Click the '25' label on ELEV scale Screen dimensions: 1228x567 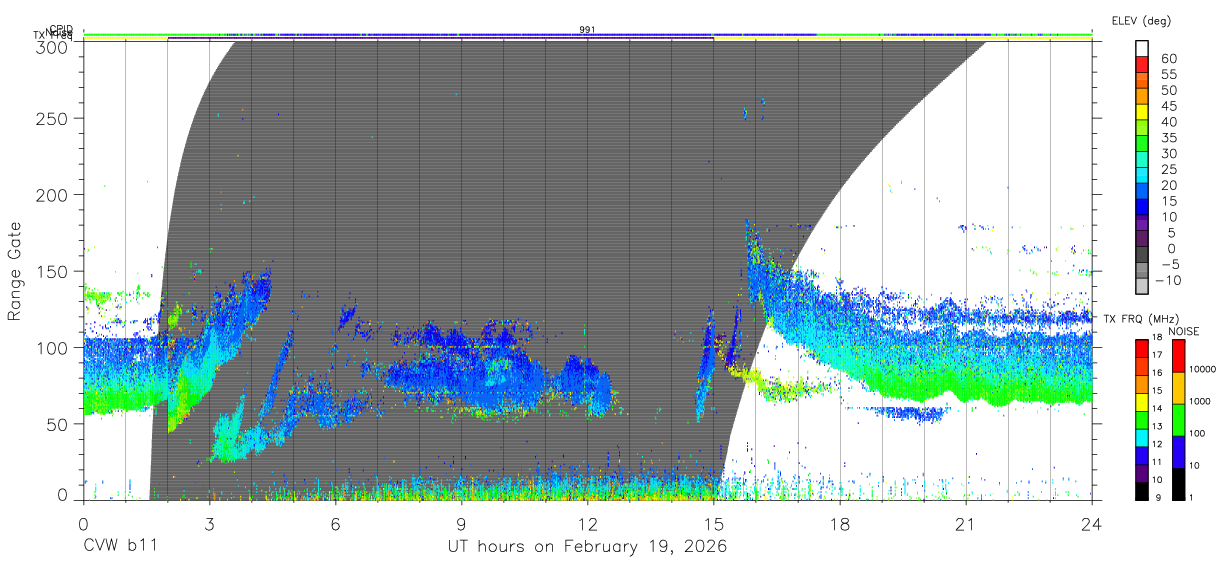tap(1169, 170)
